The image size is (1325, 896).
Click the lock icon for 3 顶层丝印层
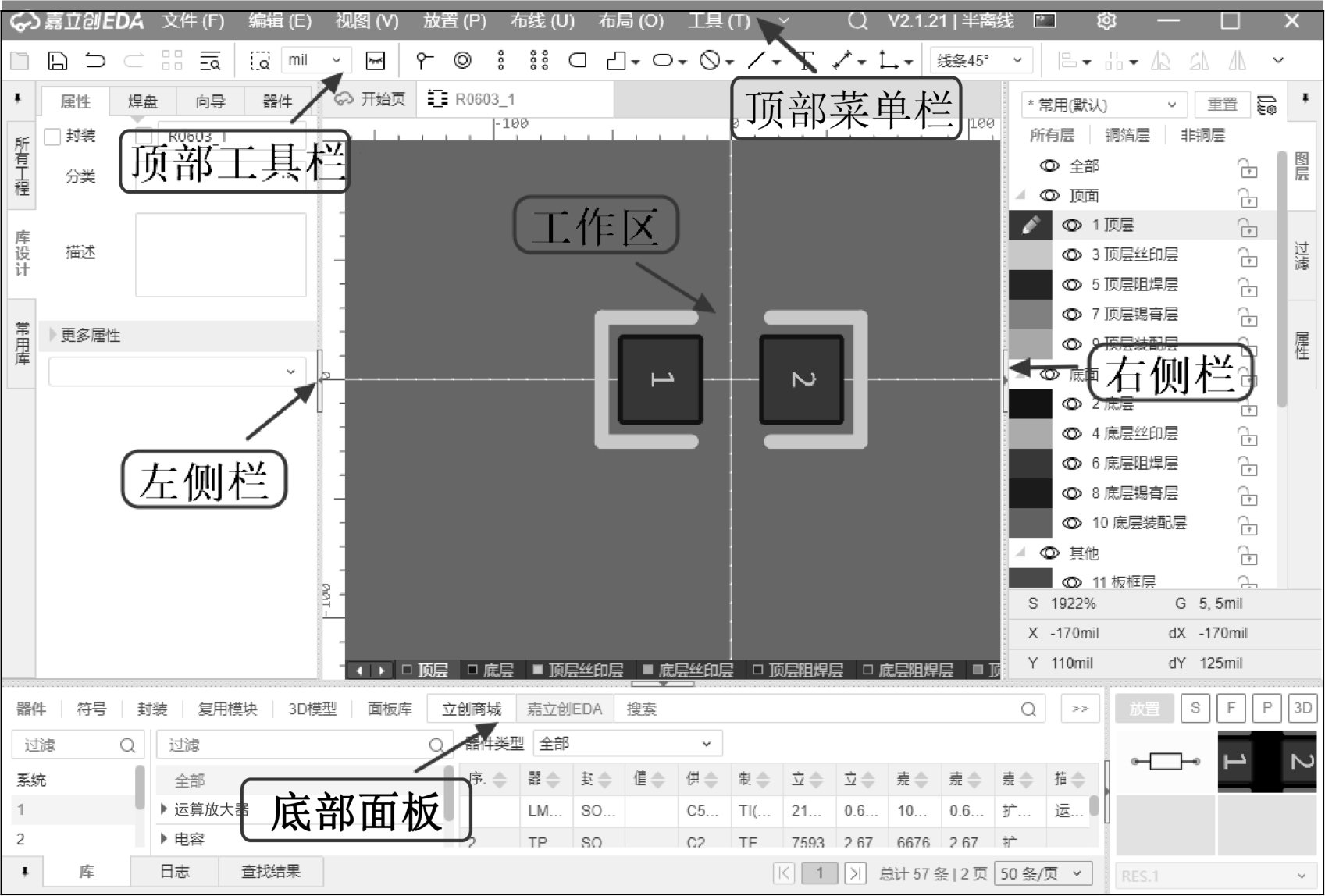tap(1248, 256)
